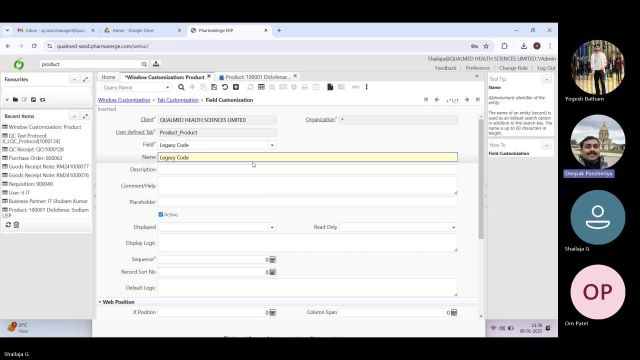The width and height of the screenshot is (640, 360).
Task: Click the product search box
Action: pos(90,64)
